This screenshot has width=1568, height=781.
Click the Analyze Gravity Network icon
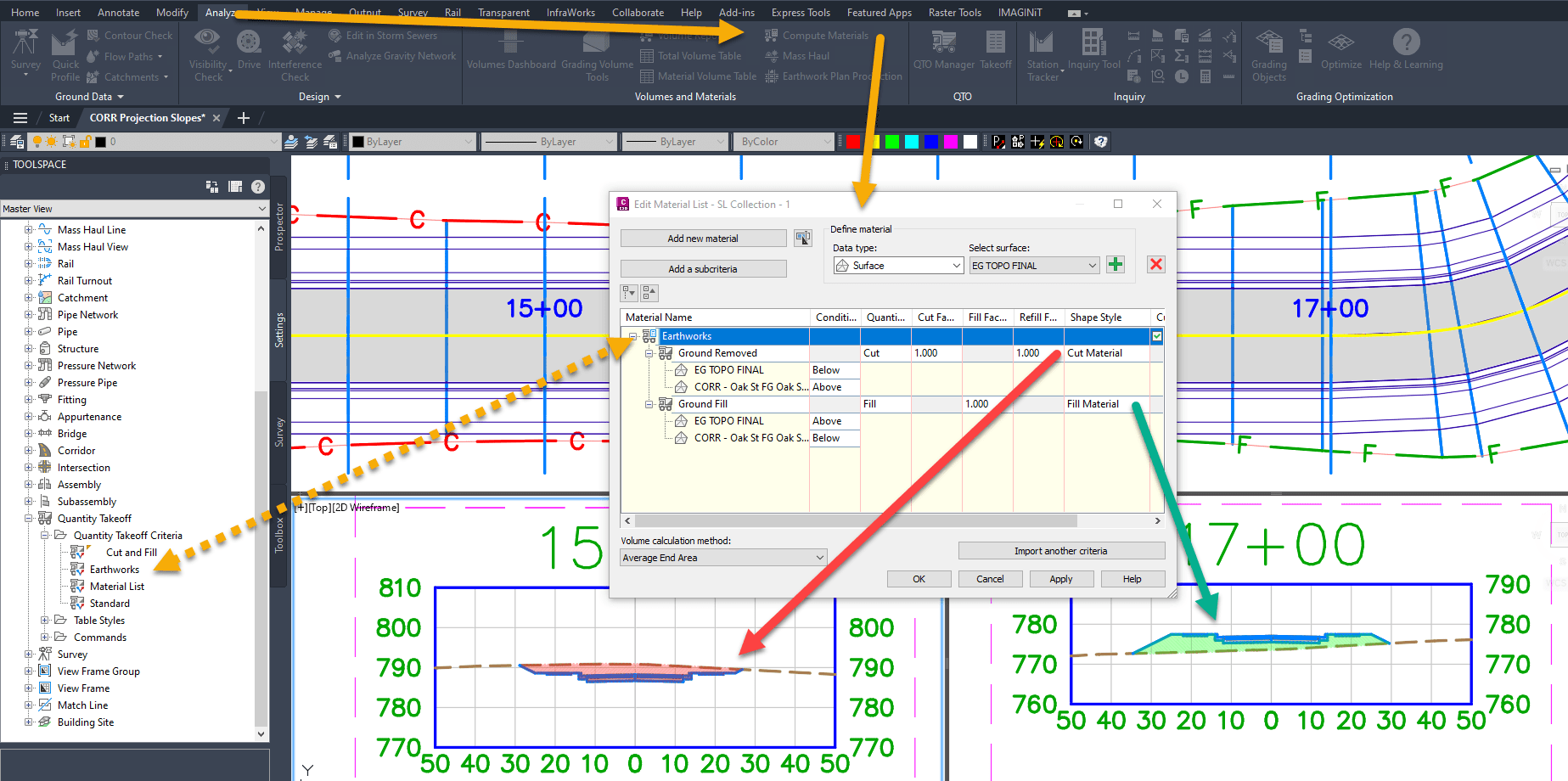click(x=336, y=56)
